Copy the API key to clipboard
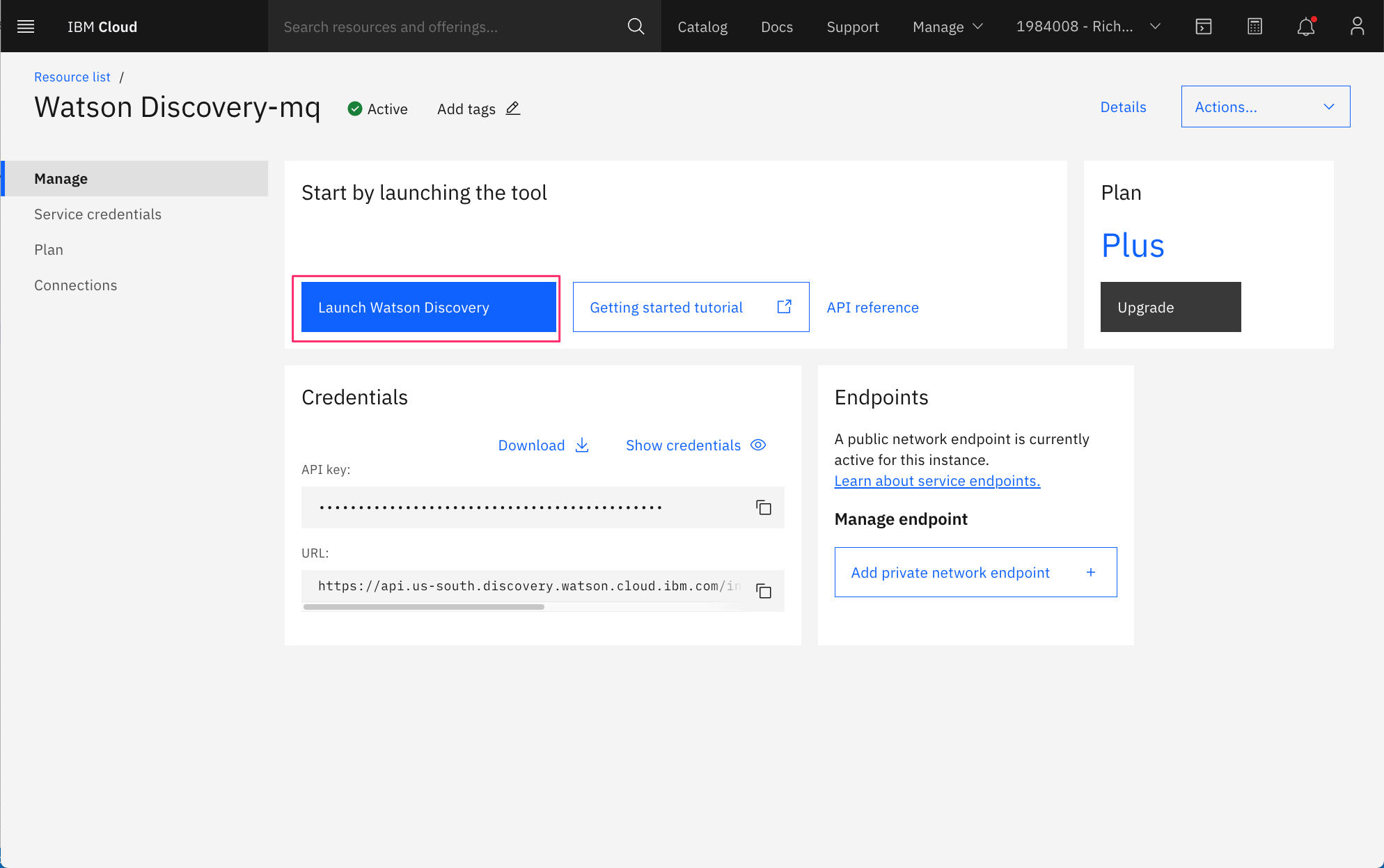1384x868 pixels. click(764, 507)
